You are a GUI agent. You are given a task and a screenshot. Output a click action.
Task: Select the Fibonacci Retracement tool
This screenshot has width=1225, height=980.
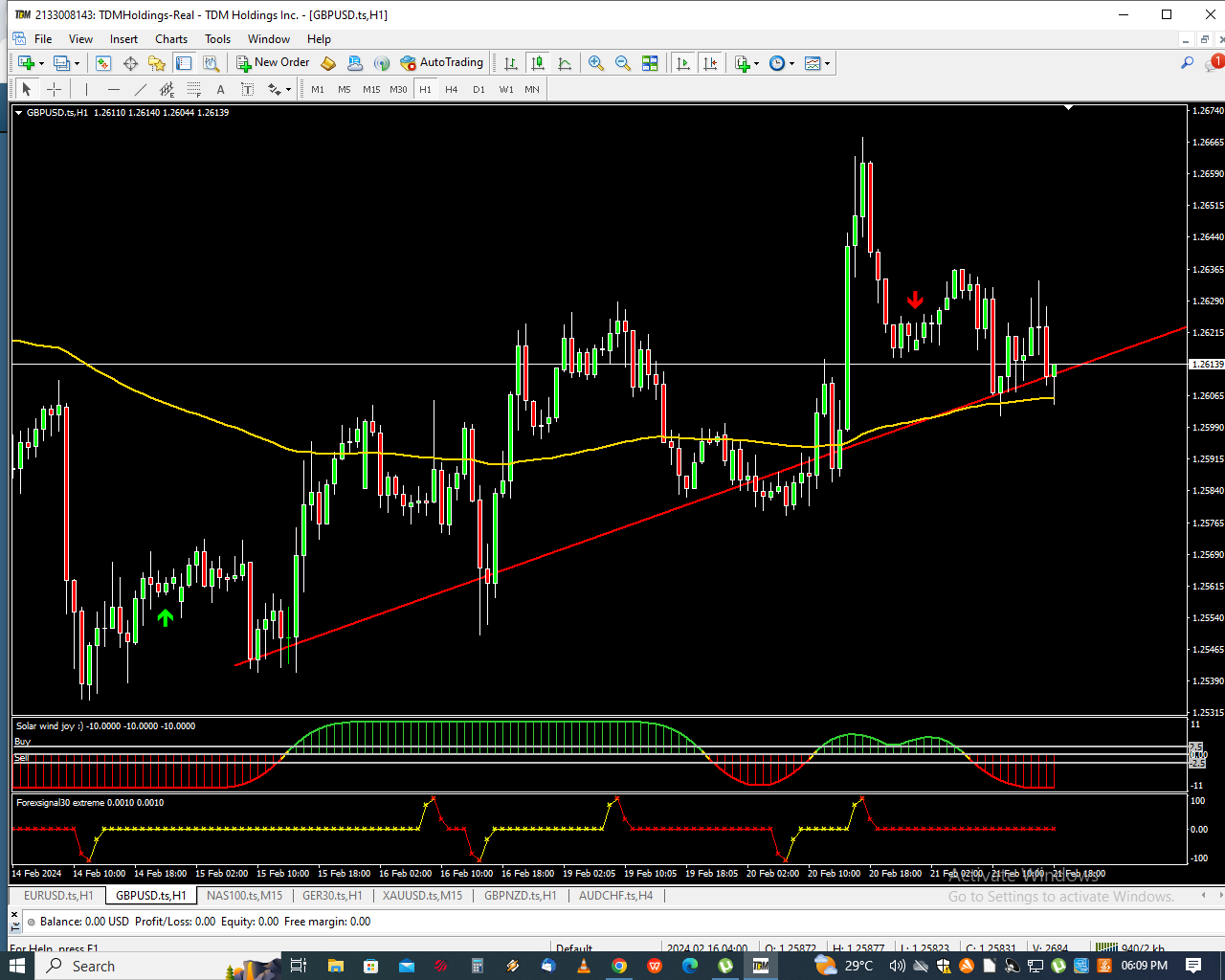[194, 89]
